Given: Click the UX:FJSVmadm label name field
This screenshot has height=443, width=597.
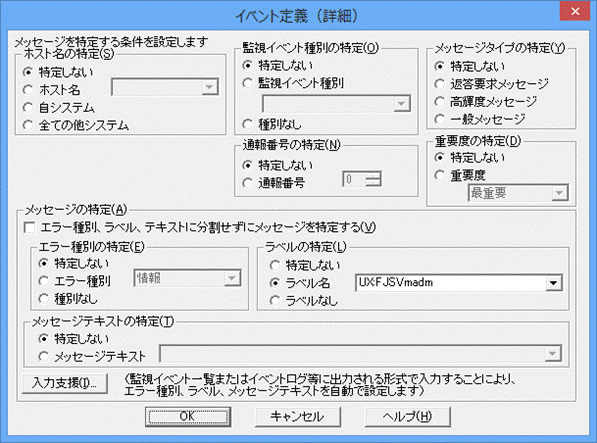Looking at the screenshot, I should point(451,283).
